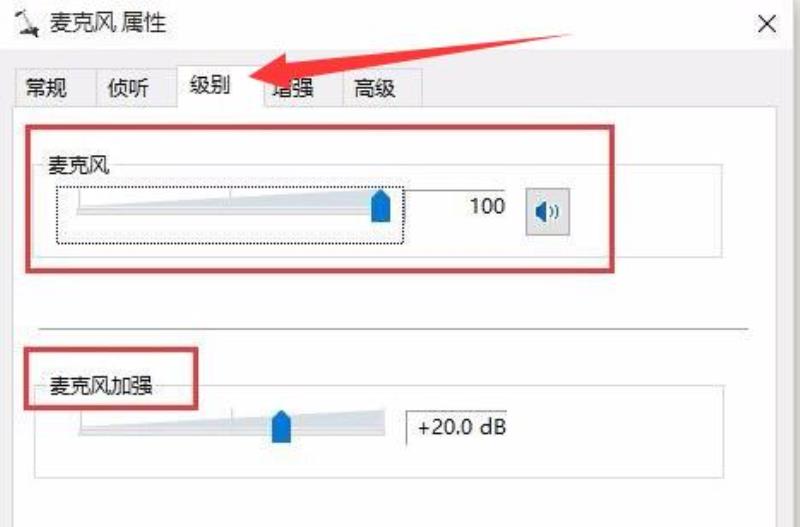Image resolution: width=800 pixels, height=527 pixels.
Task: Go to the 增强 tab
Action: point(293,88)
